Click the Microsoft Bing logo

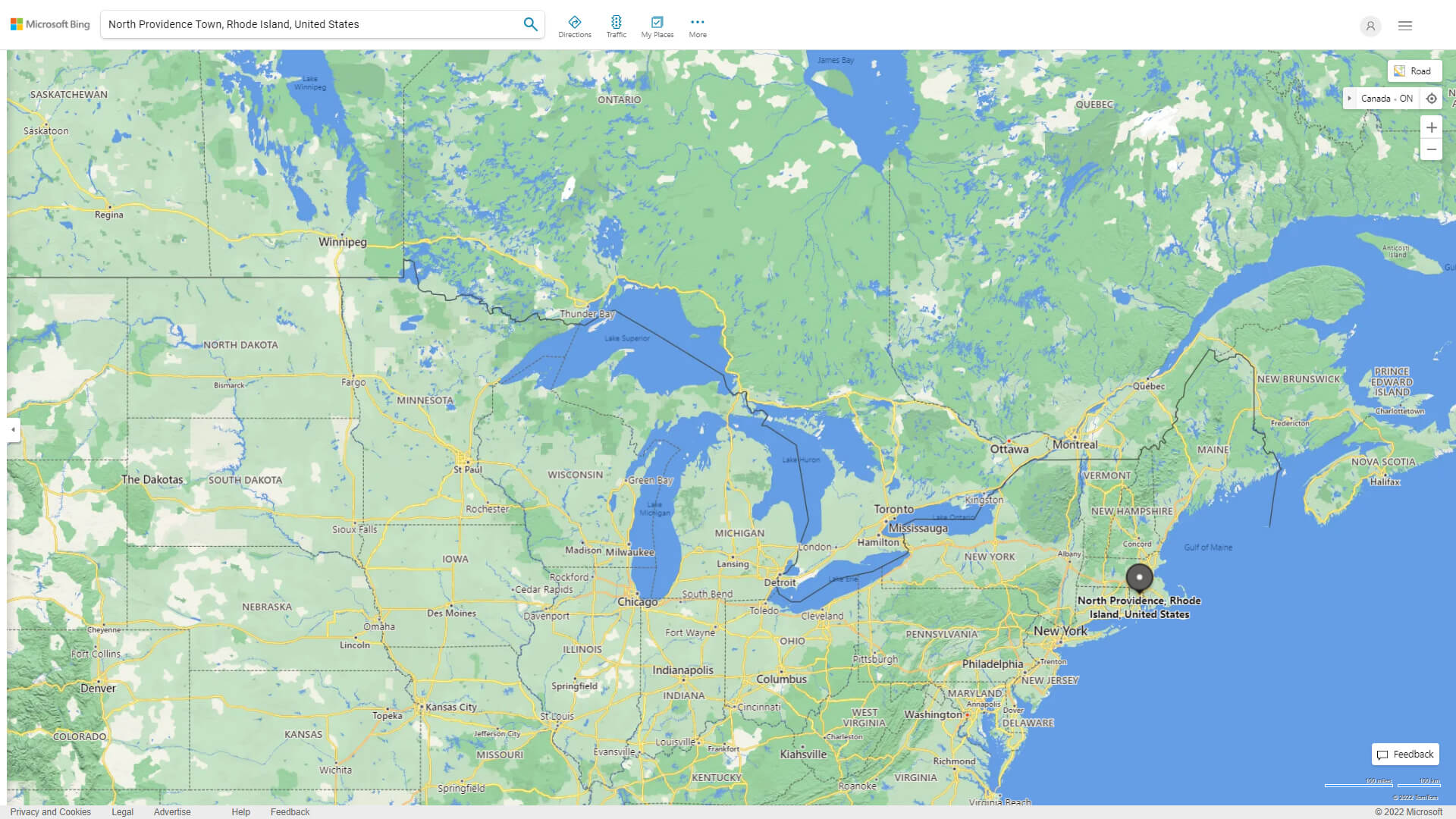50,24
